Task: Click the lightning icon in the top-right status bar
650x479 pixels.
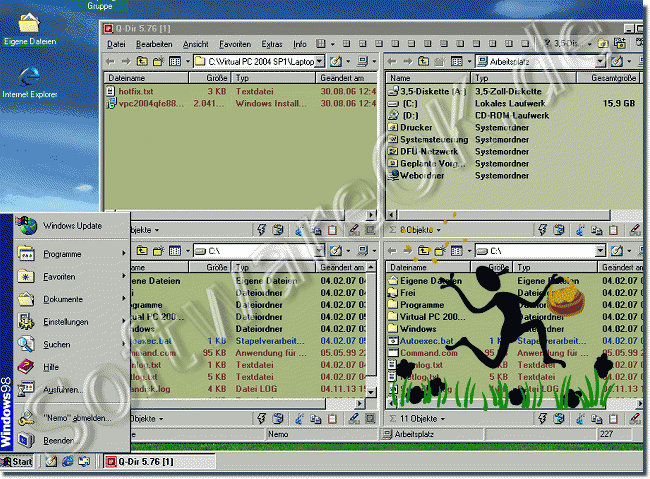Action: [543, 230]
